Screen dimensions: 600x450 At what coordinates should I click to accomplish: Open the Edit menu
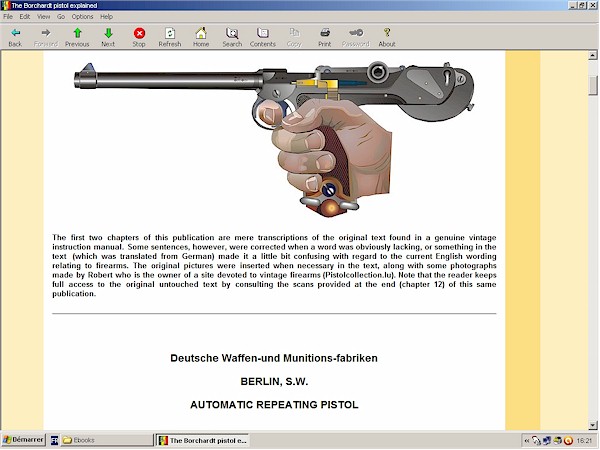pos(25,16)
